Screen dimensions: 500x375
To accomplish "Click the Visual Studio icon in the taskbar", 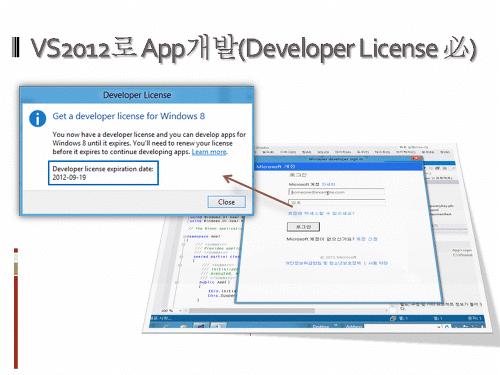I will 200,326.
